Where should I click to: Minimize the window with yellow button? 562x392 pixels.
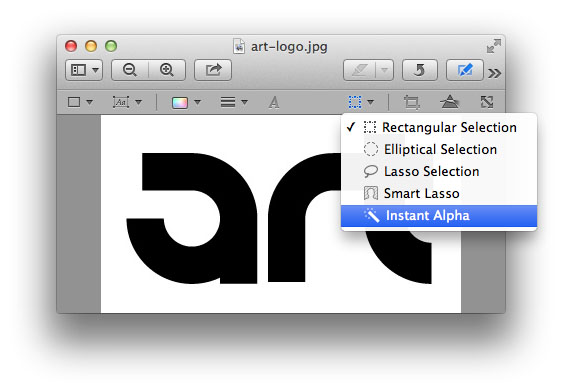(91, 46)
